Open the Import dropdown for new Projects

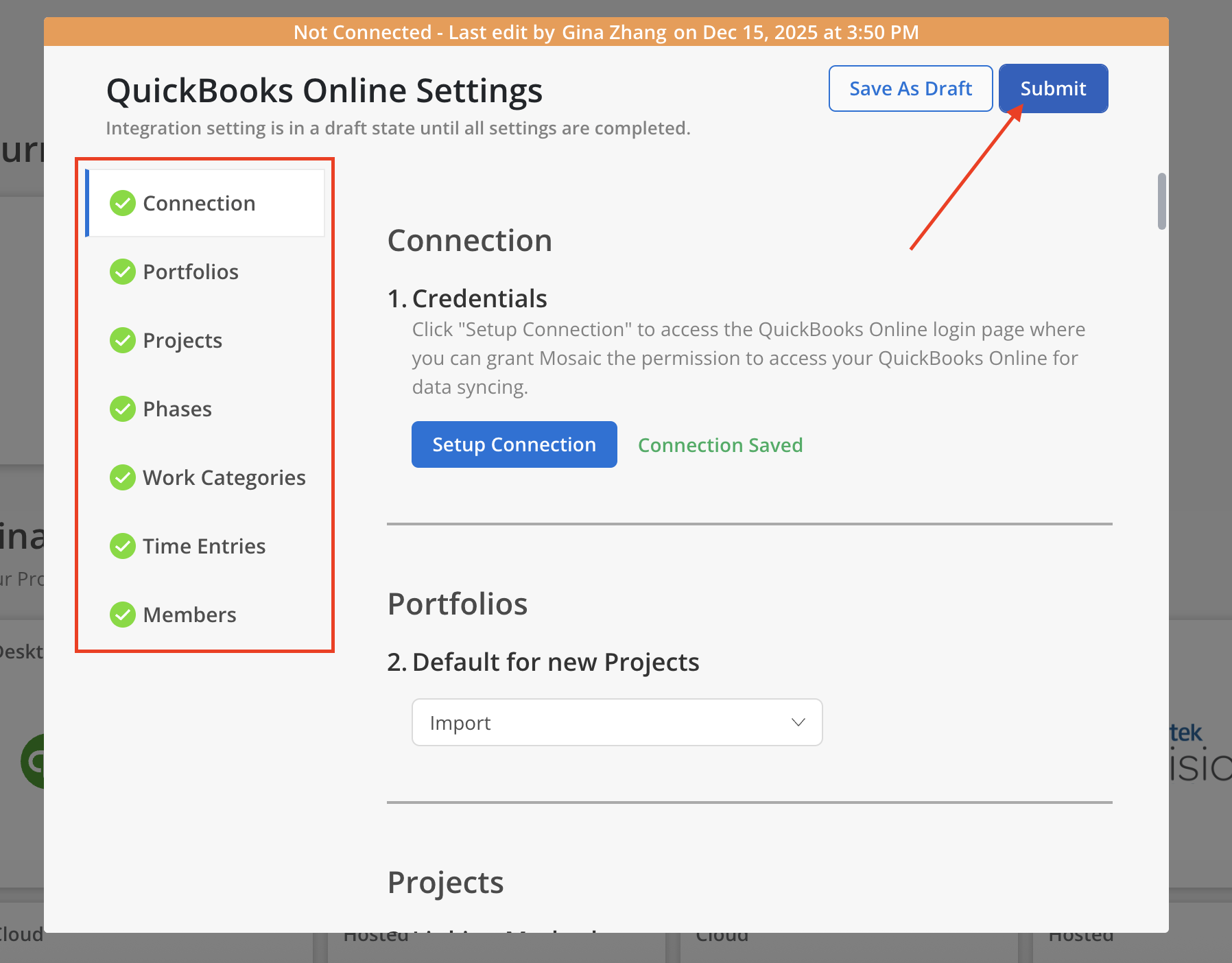pyautogui.click(x=617, y=722)
